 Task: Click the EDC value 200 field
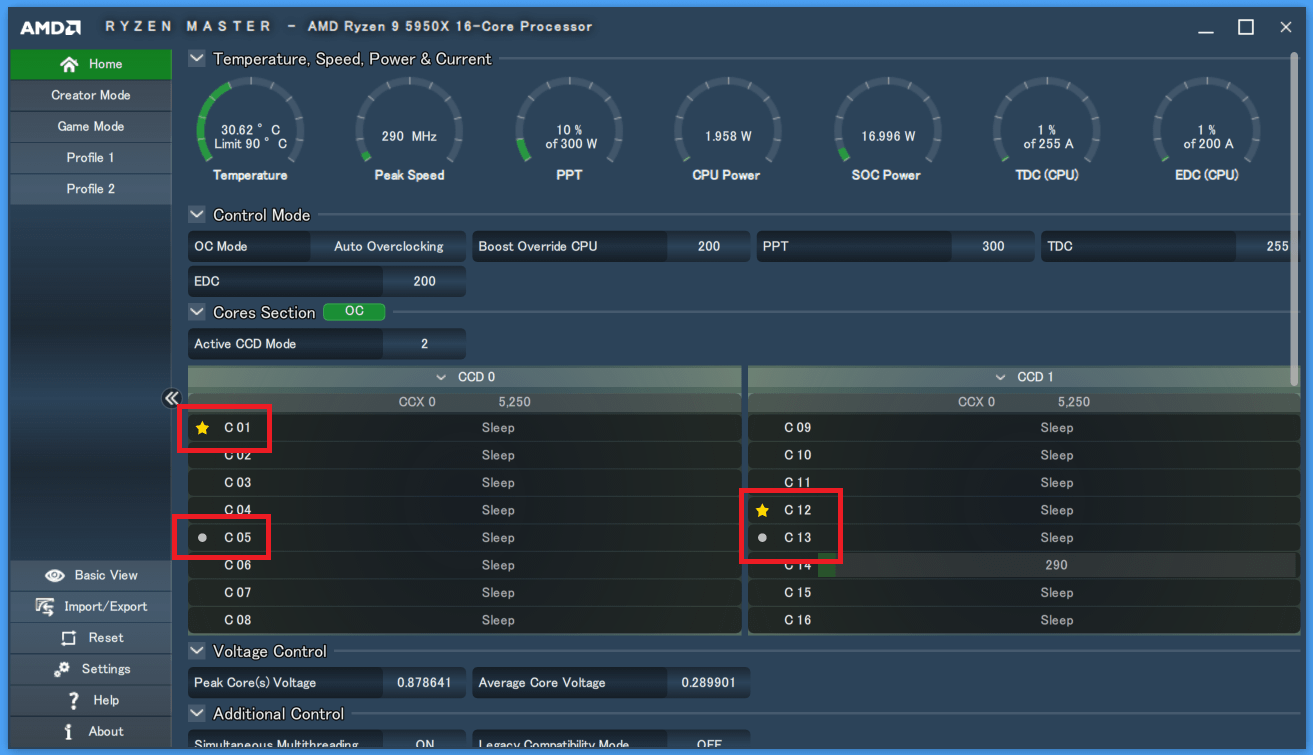coord(424,282)
